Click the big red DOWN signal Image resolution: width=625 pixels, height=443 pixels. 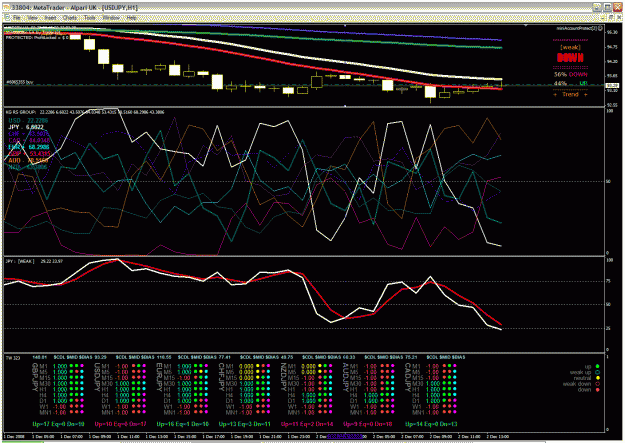(x=570, y=58)
